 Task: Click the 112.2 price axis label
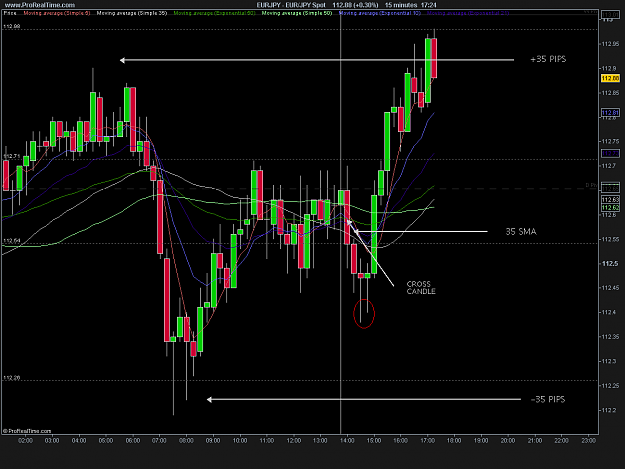point(610,410)
